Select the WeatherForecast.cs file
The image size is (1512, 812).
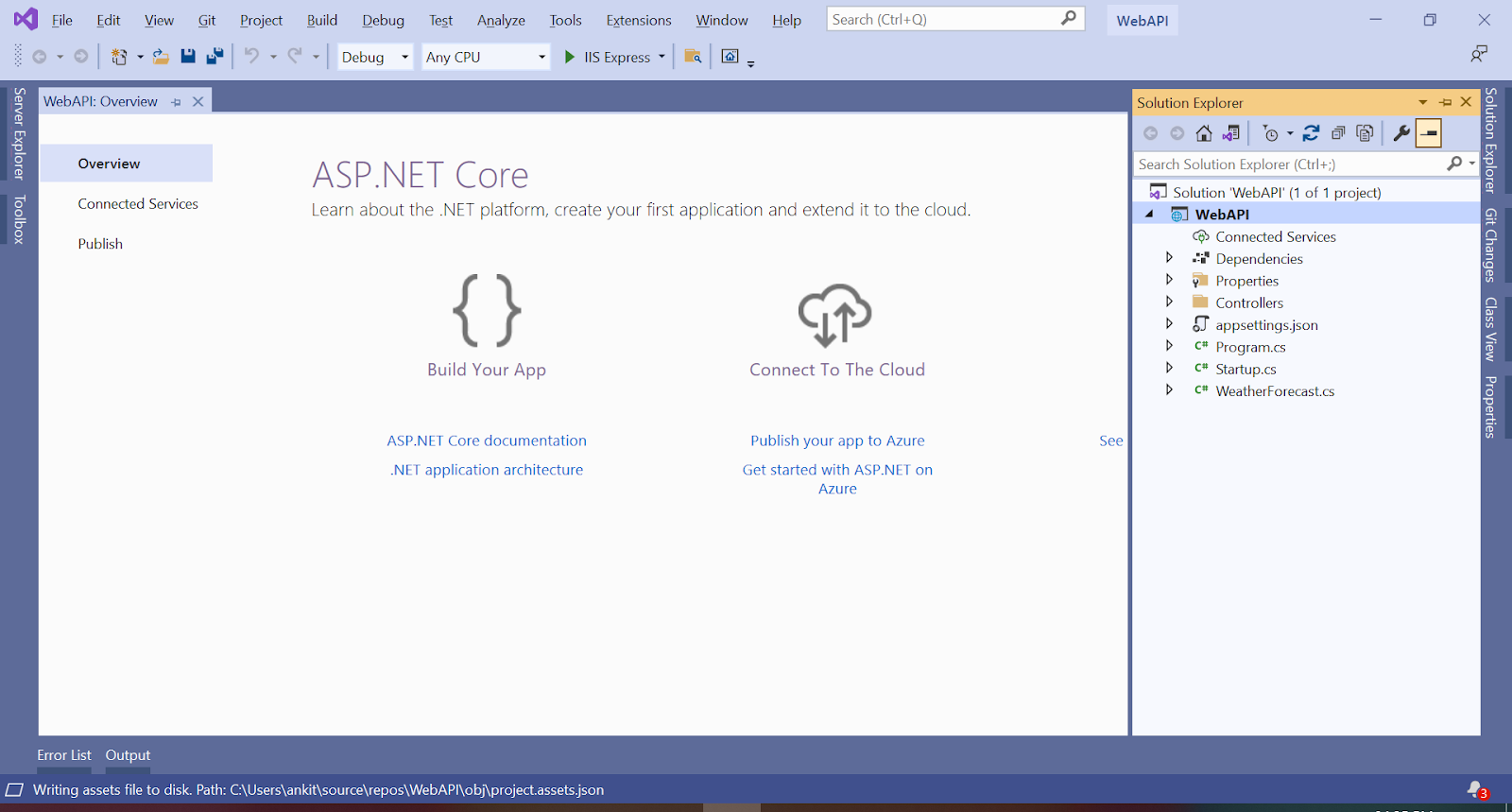[x=1275, y=391]
